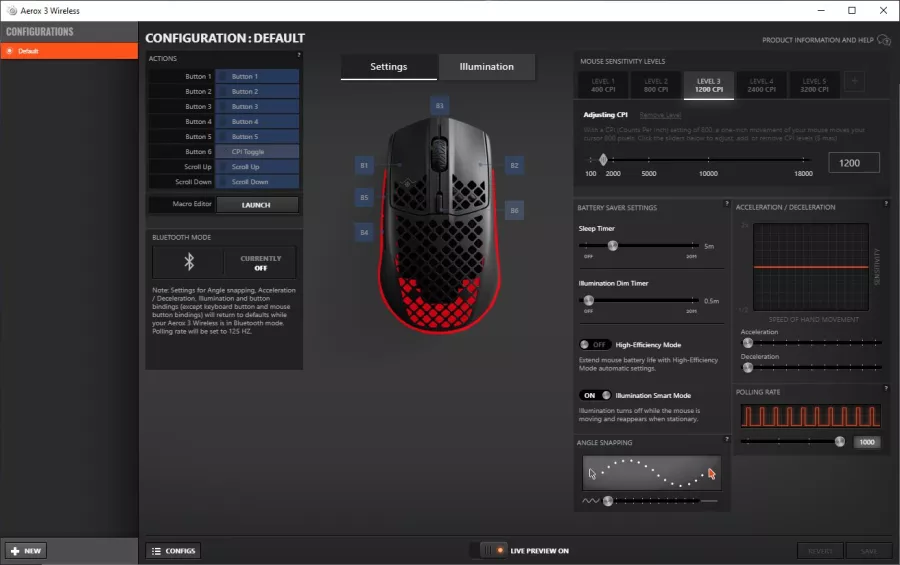Toggle High-Efficiency Mode switch
The height and width of the screenshot is (565, 900).
pyautogui.click(x=595, y=345)
